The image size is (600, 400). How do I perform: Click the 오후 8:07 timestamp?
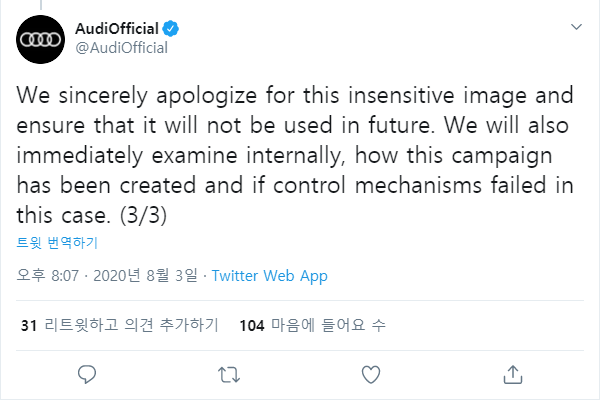(x=47, y=275)
